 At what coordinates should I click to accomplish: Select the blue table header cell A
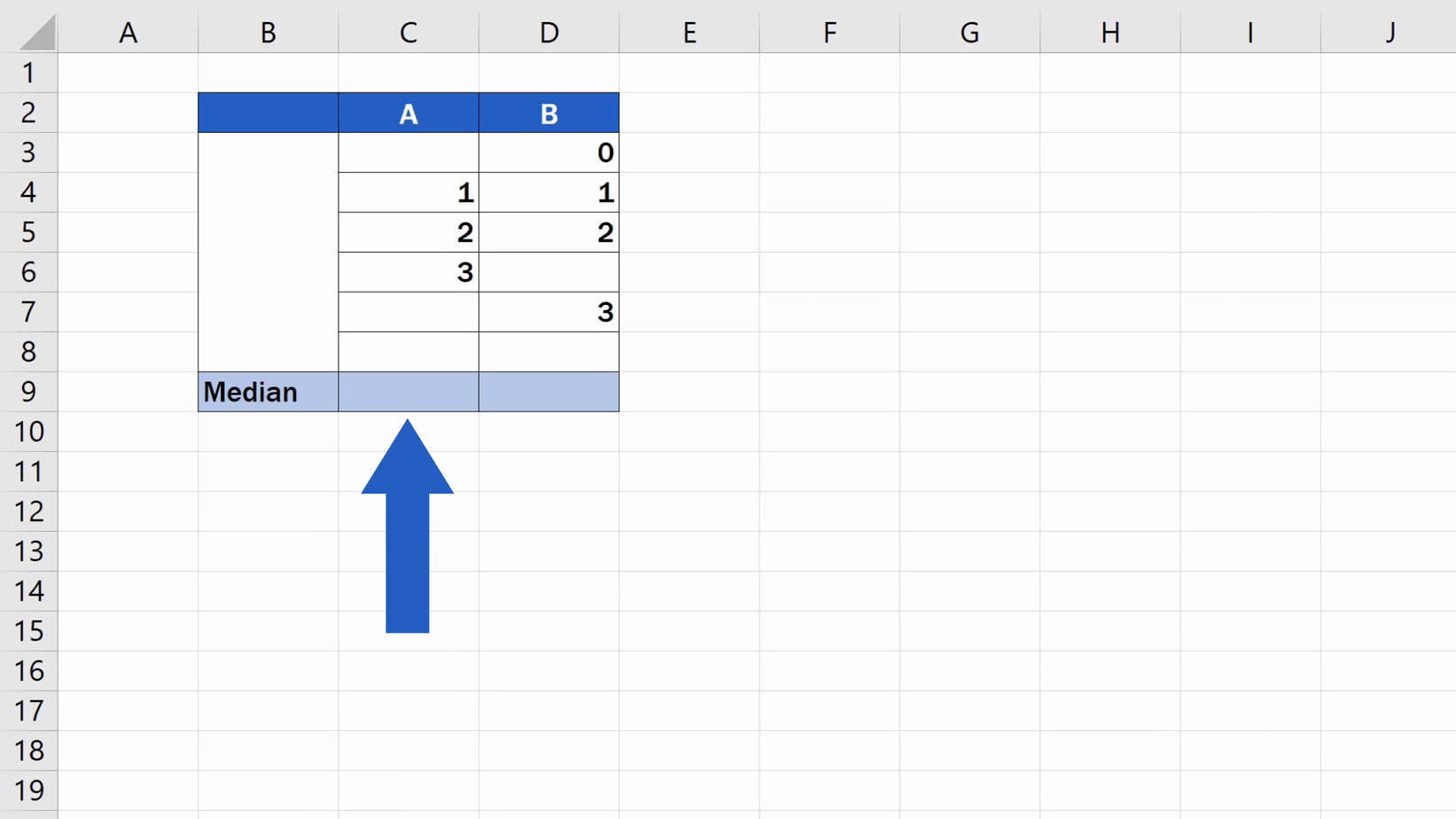click(x=408, y=113)
